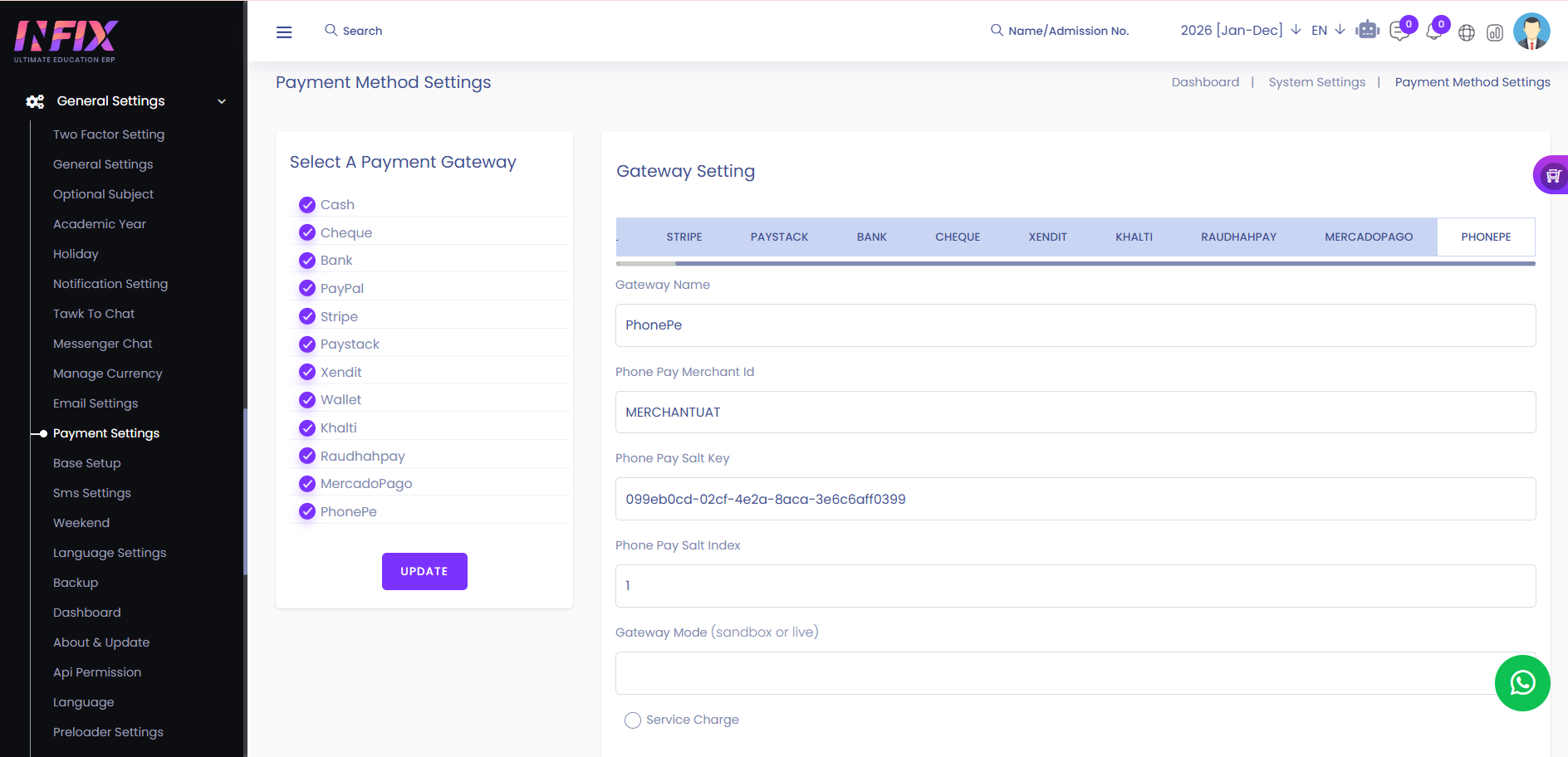Toggle the MercadoPago gateway checkbox

pos(307,483)
